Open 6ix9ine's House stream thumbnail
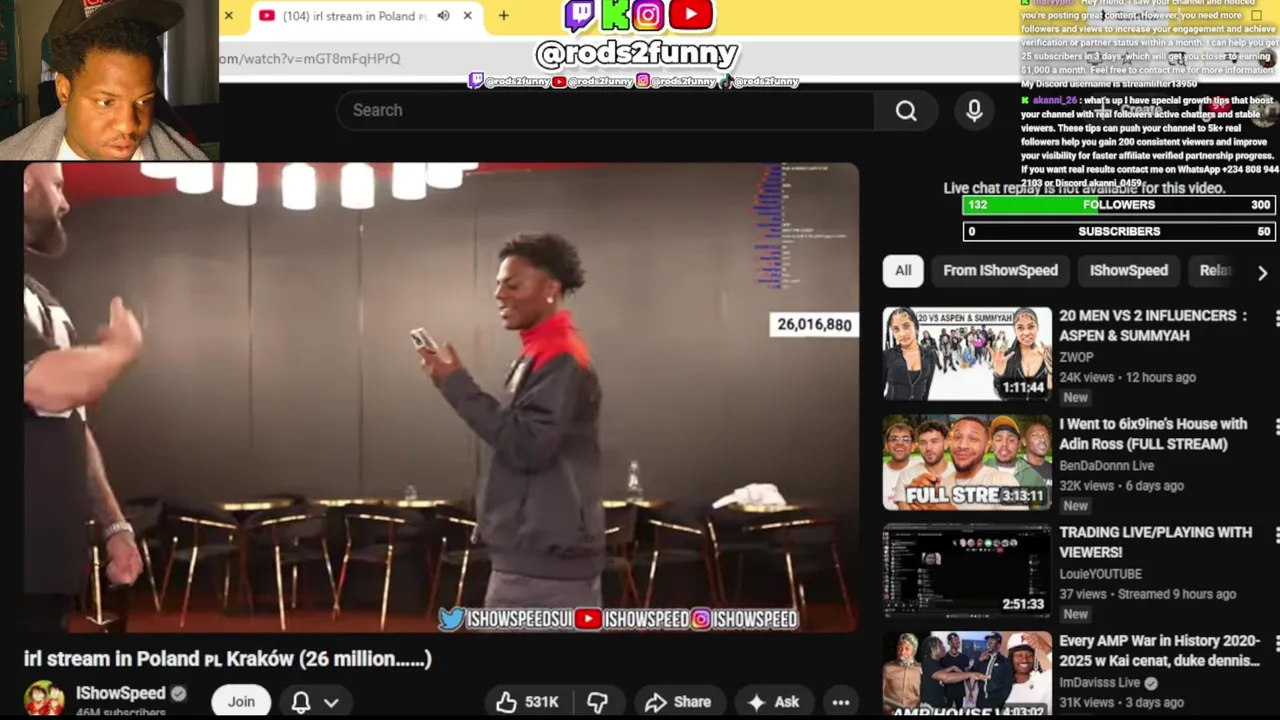The width and height of the screenshot is (1280, 720). click(x=967, y=462)
